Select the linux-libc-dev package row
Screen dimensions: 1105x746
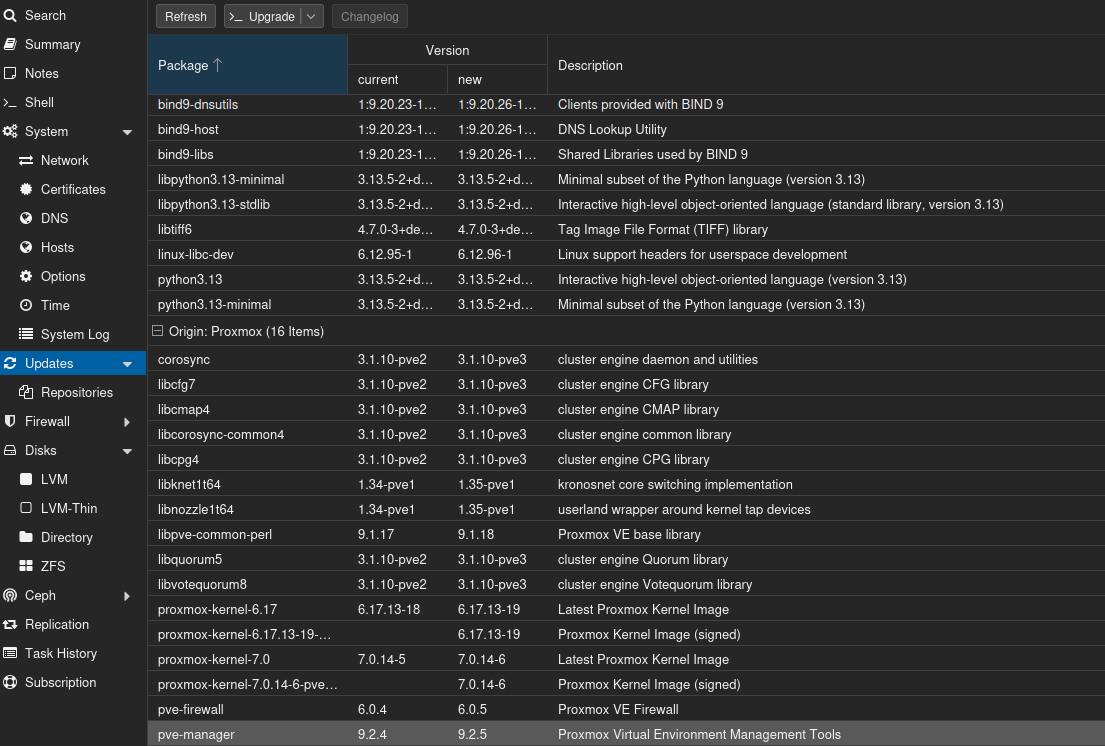626,254
